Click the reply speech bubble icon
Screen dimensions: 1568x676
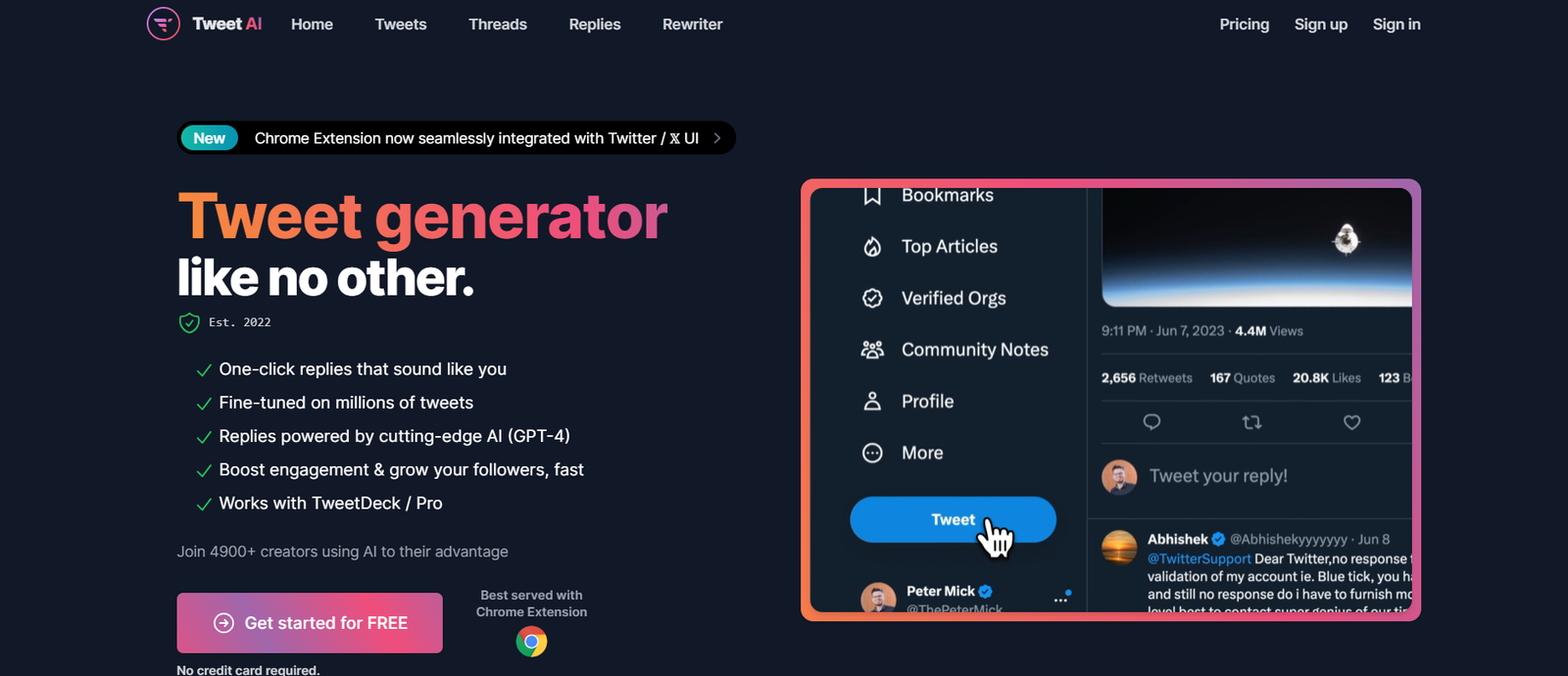point(1151,422)
